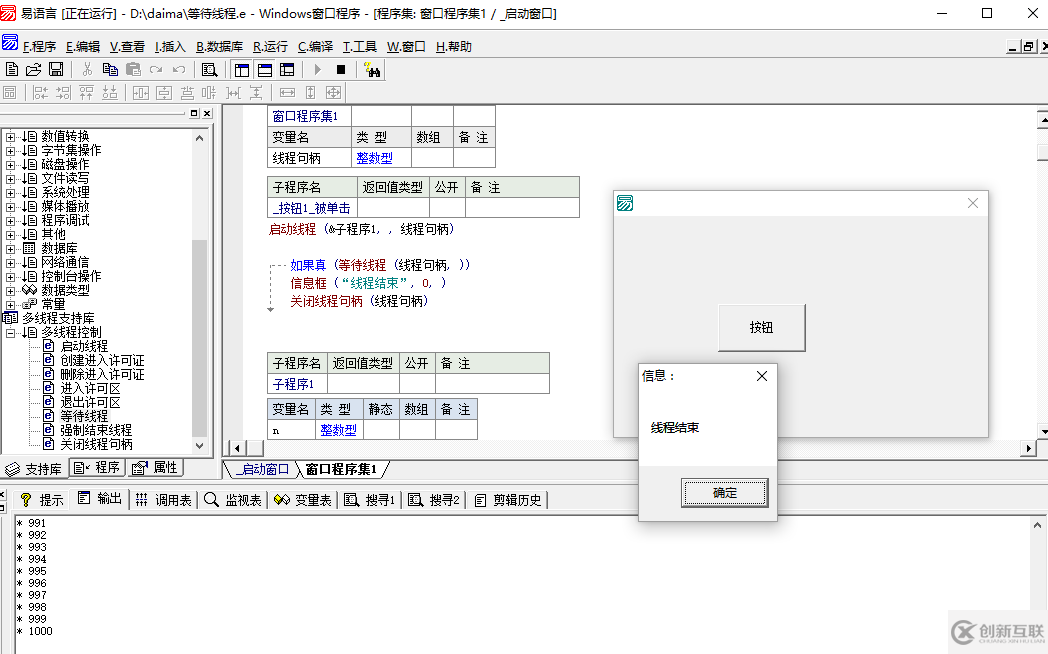The height and width of the screenshot is (654, 1048).
Task: Expand the 网络通信 tree node
Action: [x=11, y=263]
